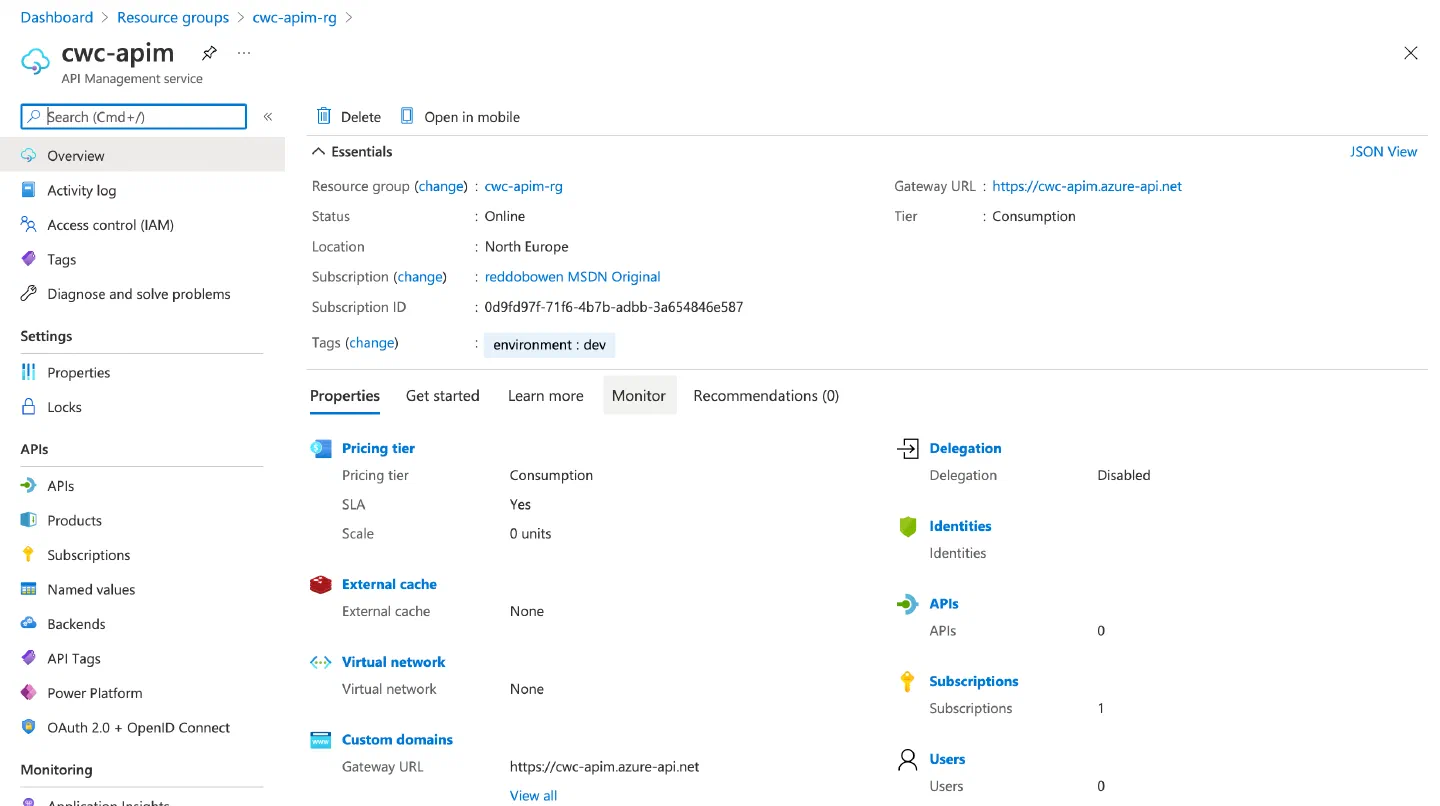Click View all under Custom domains
This screenshot has height=806, width=1440.
[533, 796]
